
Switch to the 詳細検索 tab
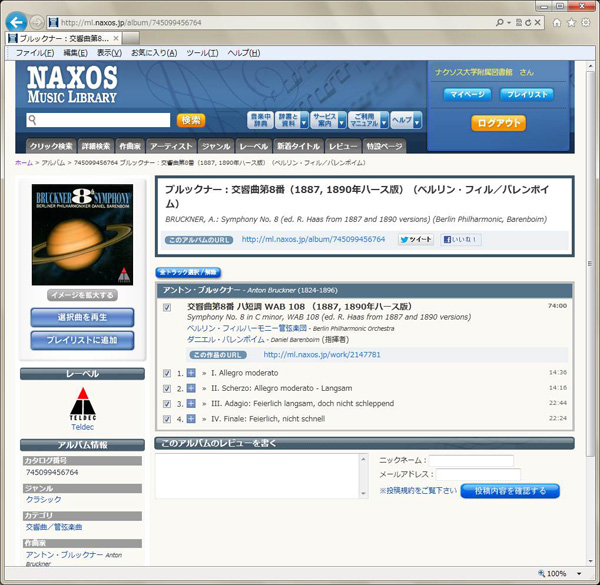[96, 146]
